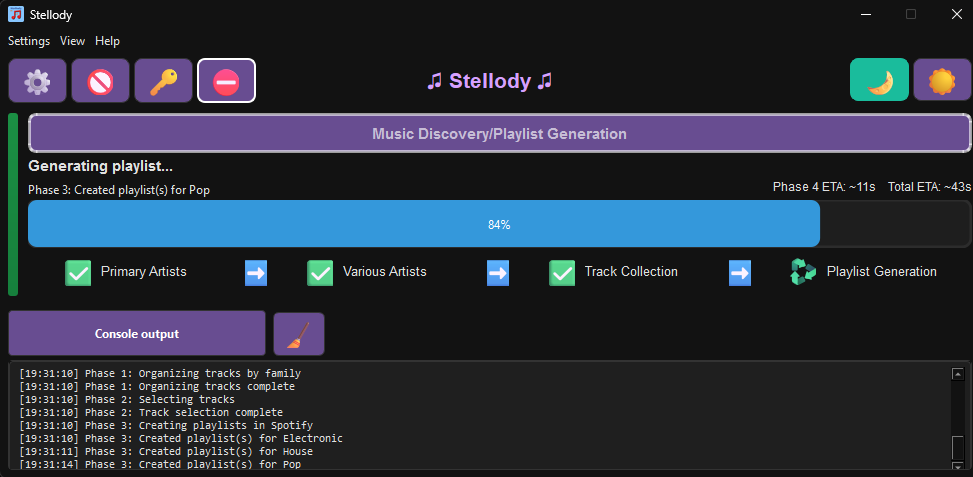Click the Primary Artists green checkmark
Image resolution: width=973 pixels, height=477 pixels.
point(78,272)
